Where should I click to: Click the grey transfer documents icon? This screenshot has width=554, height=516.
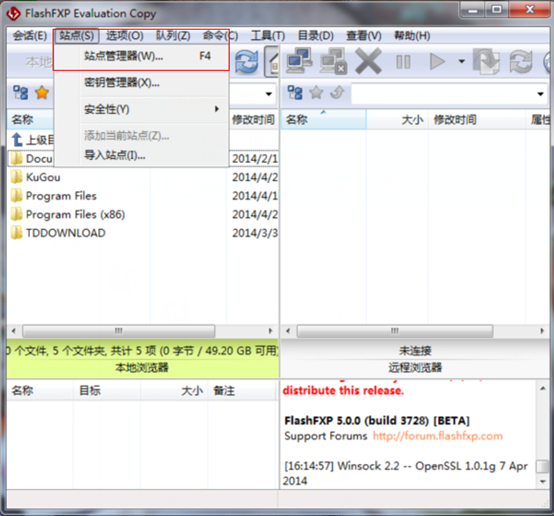[x=487, y=61]
